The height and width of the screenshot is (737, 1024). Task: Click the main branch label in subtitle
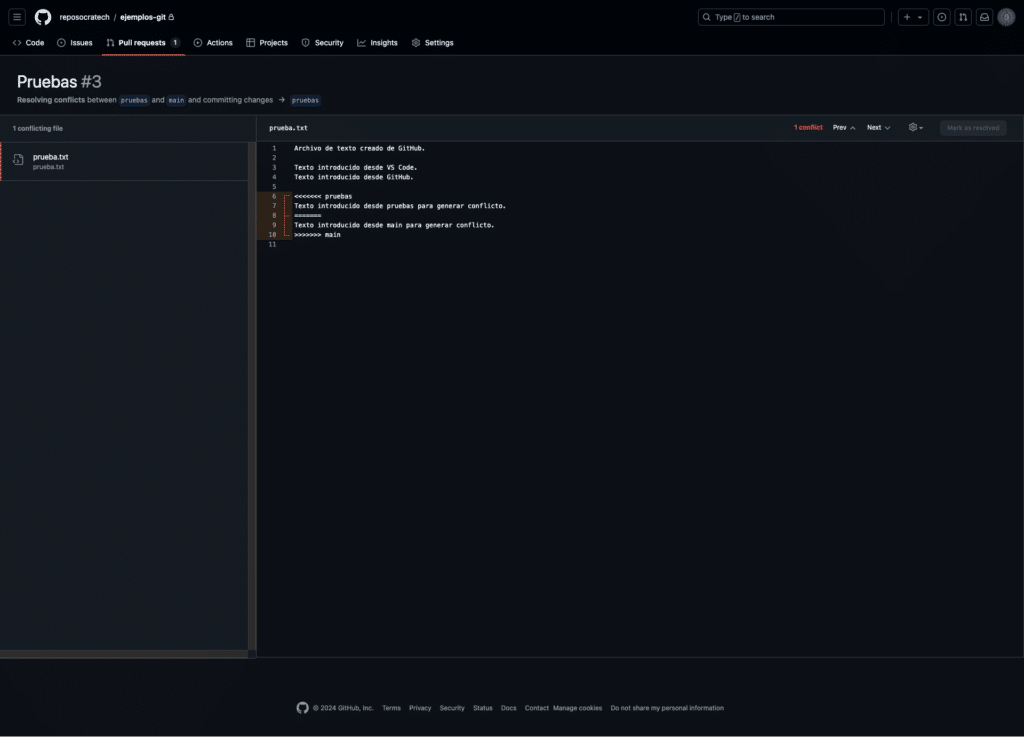point(176,101)
